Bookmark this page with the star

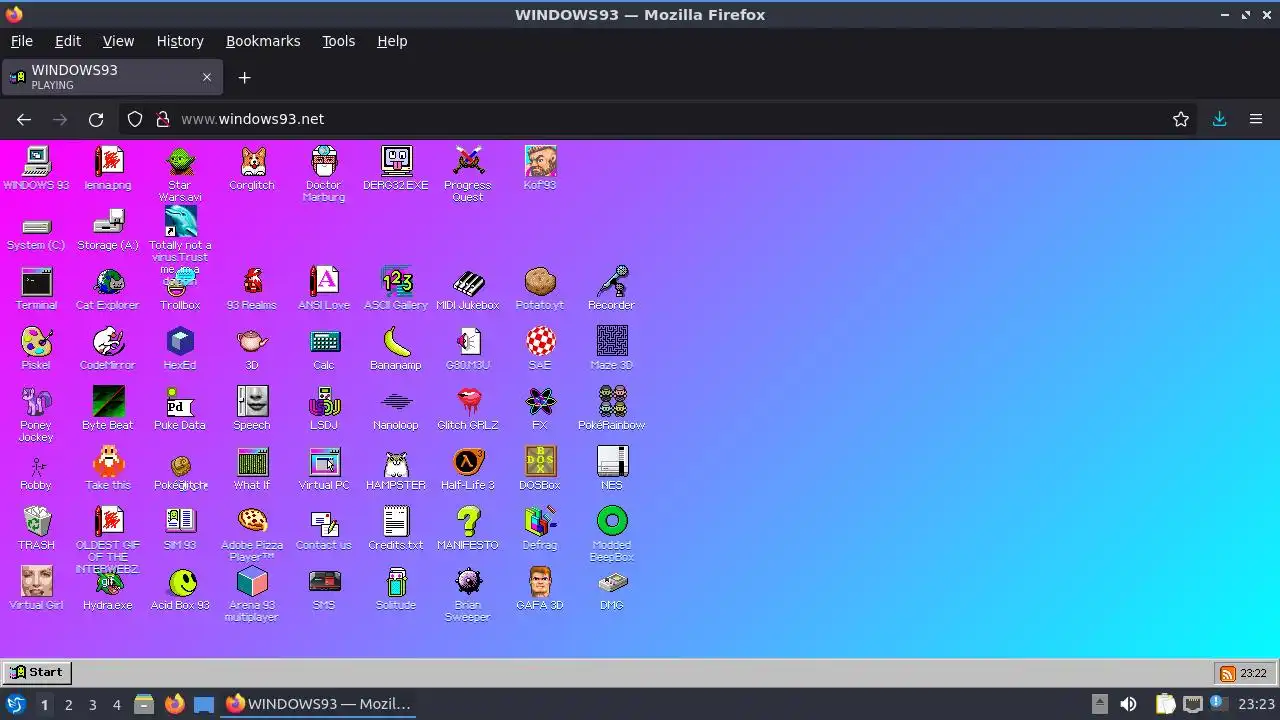click(x=1181, y=119)
